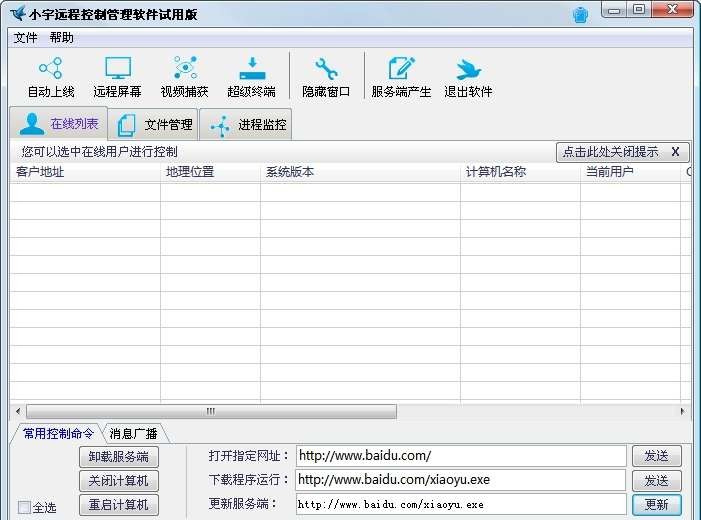Screen dimensions: 701x520
Task: Open the 帮助 menu
Action: click(62, 38)
